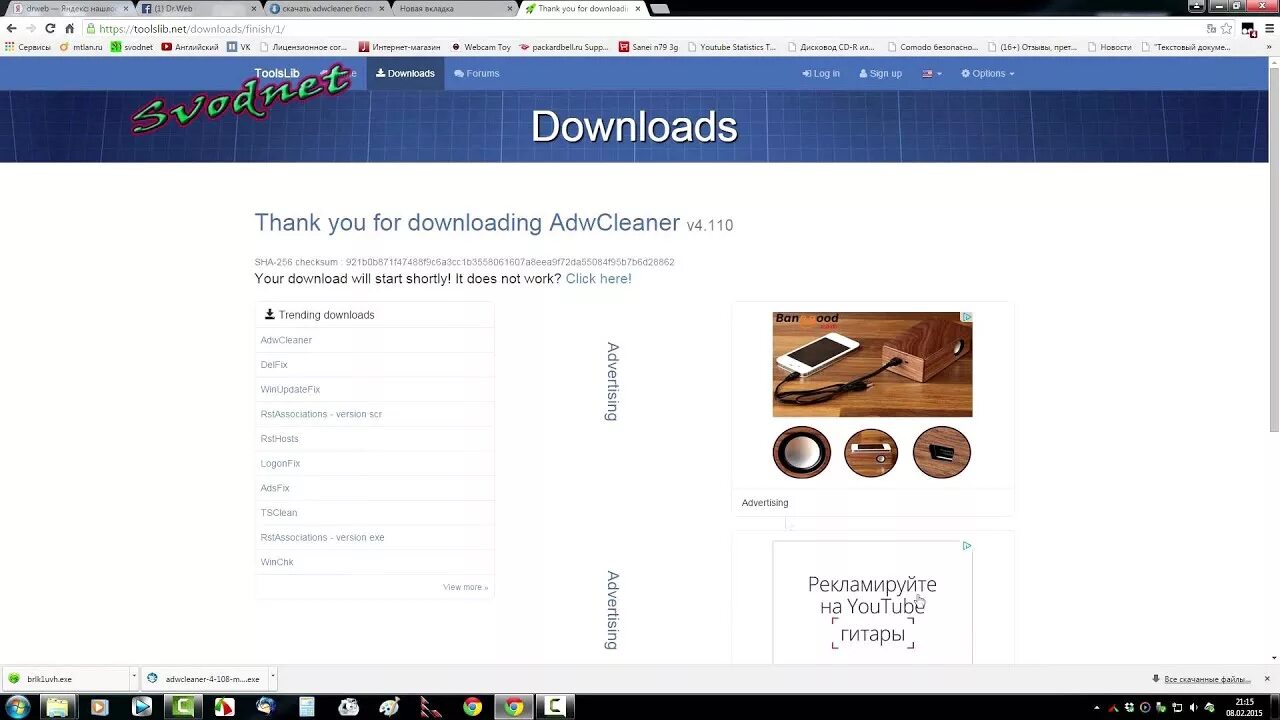
Task: Click the YouTube advertising banner
Action: tap(872, 602)
